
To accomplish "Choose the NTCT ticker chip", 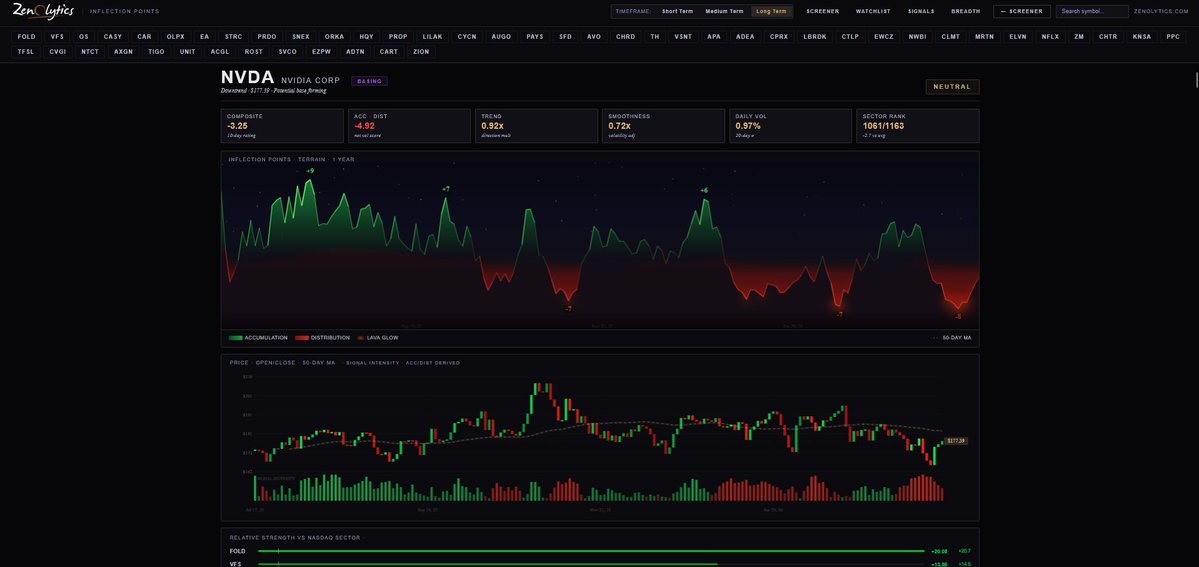I will [x=89, y=52].
